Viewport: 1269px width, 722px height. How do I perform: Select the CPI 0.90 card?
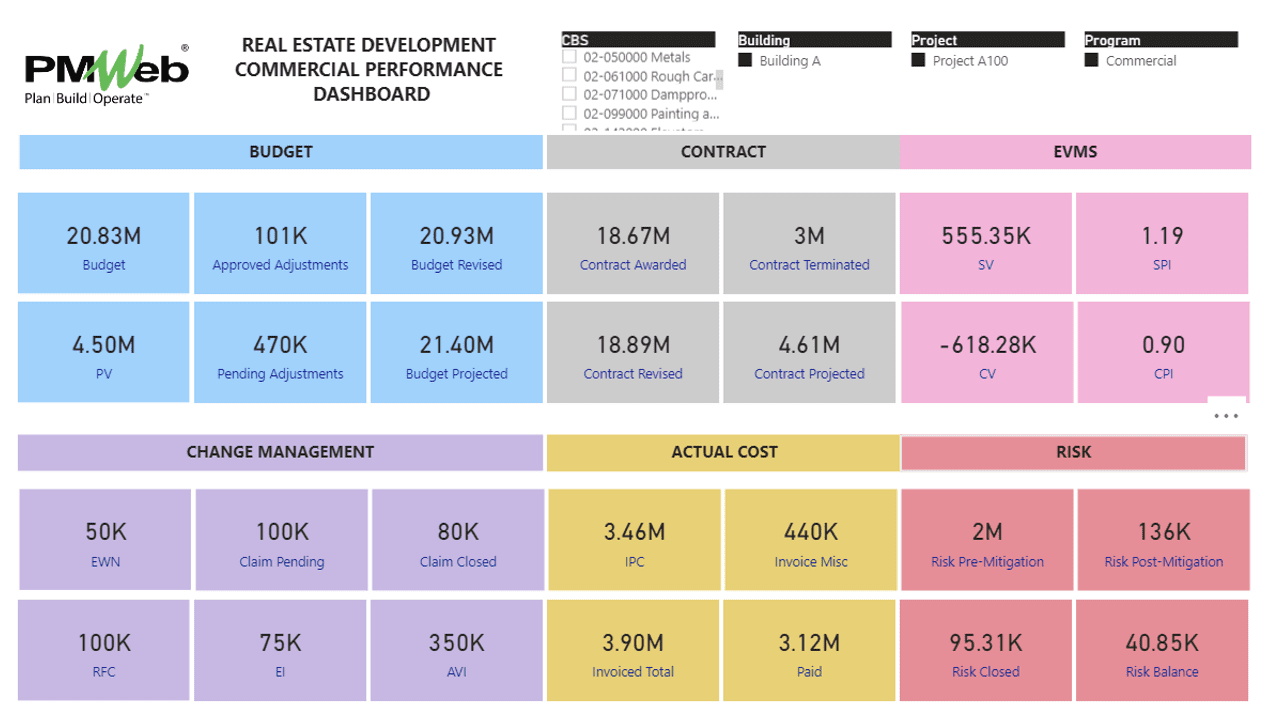tap(1162, 351)
